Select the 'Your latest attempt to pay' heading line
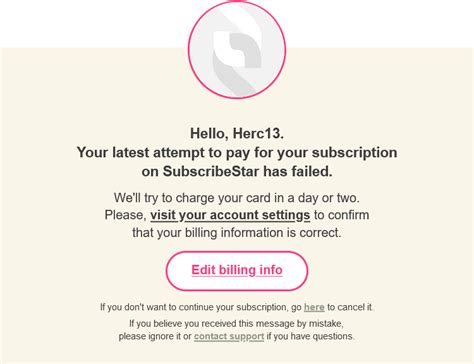Image resolution: width=474 pixels, height=364 pixels. (x=237, y=153)
